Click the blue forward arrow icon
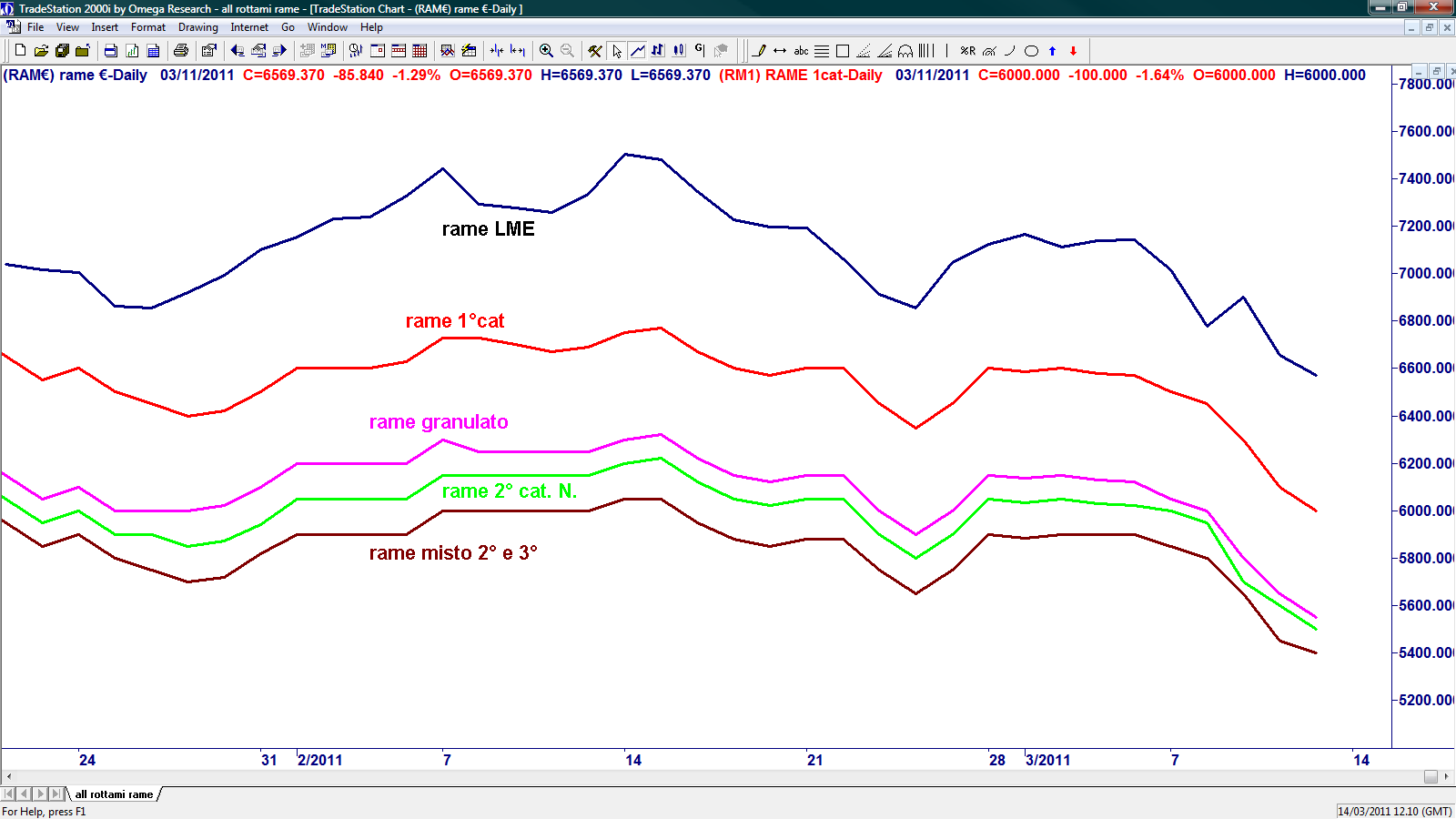Viewport: 1456px width, 819px height. point(279,51)
